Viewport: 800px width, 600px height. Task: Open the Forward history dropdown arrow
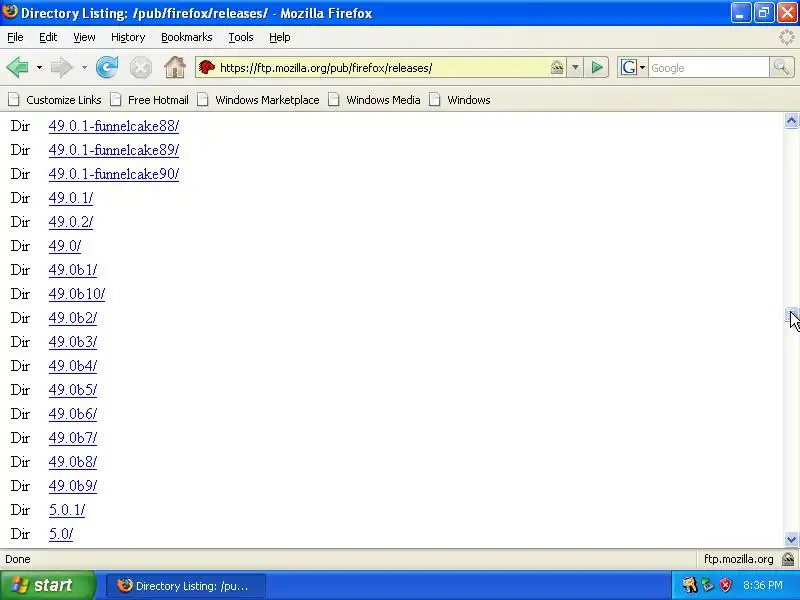[x=84, y=67]
